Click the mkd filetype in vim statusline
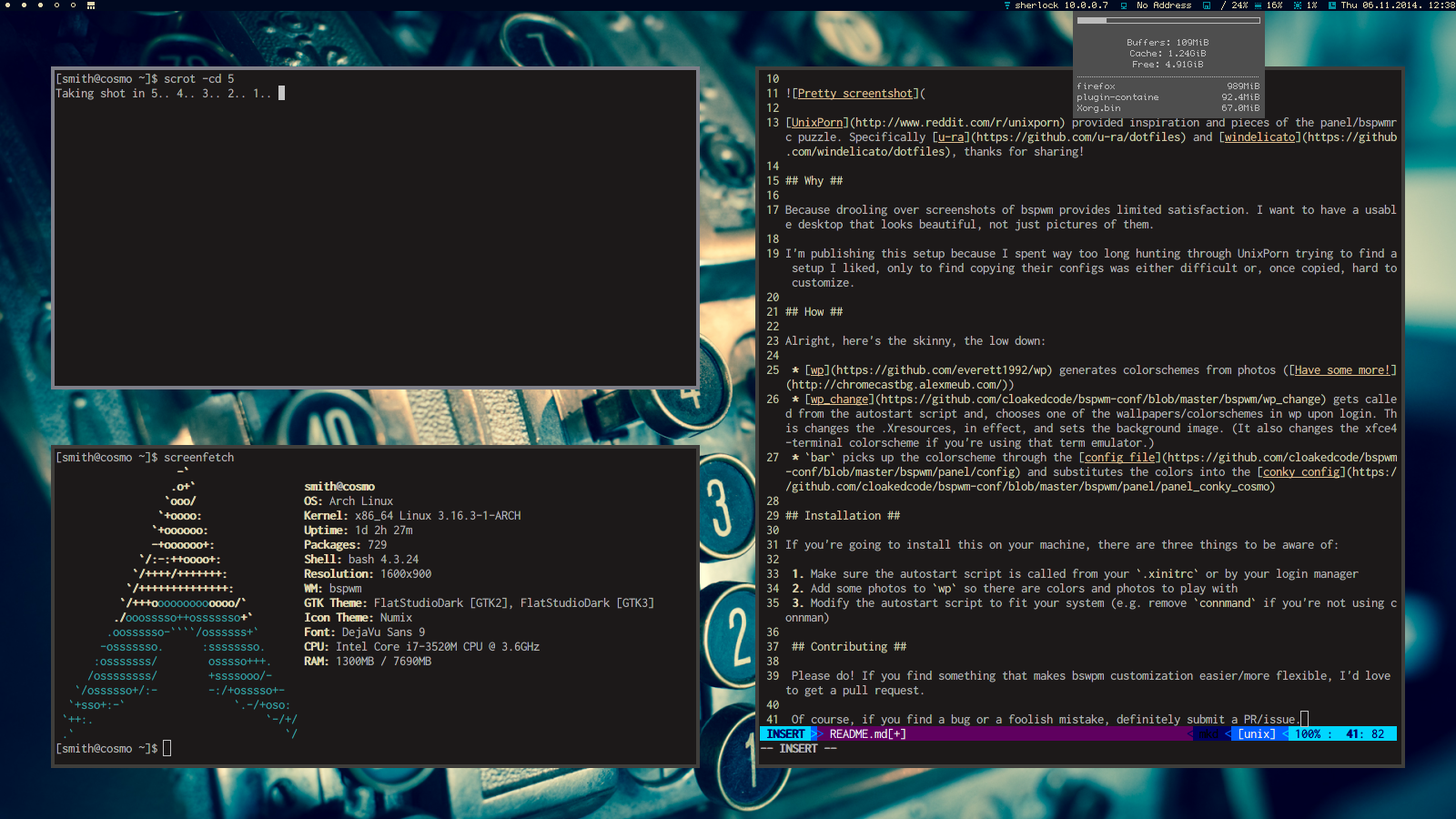Image resolution: width=1456 pixels, height=819 pixels. [x=1208, y=734]
